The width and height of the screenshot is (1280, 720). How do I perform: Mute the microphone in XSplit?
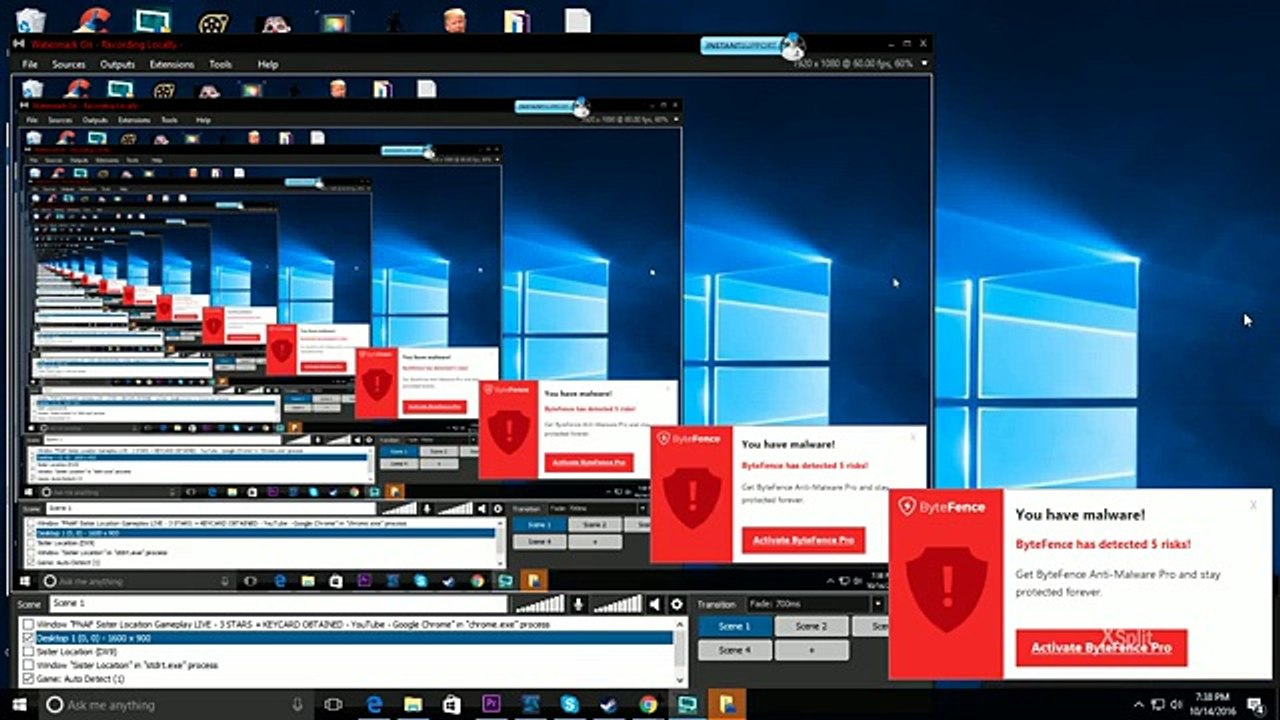click(578, 604)
